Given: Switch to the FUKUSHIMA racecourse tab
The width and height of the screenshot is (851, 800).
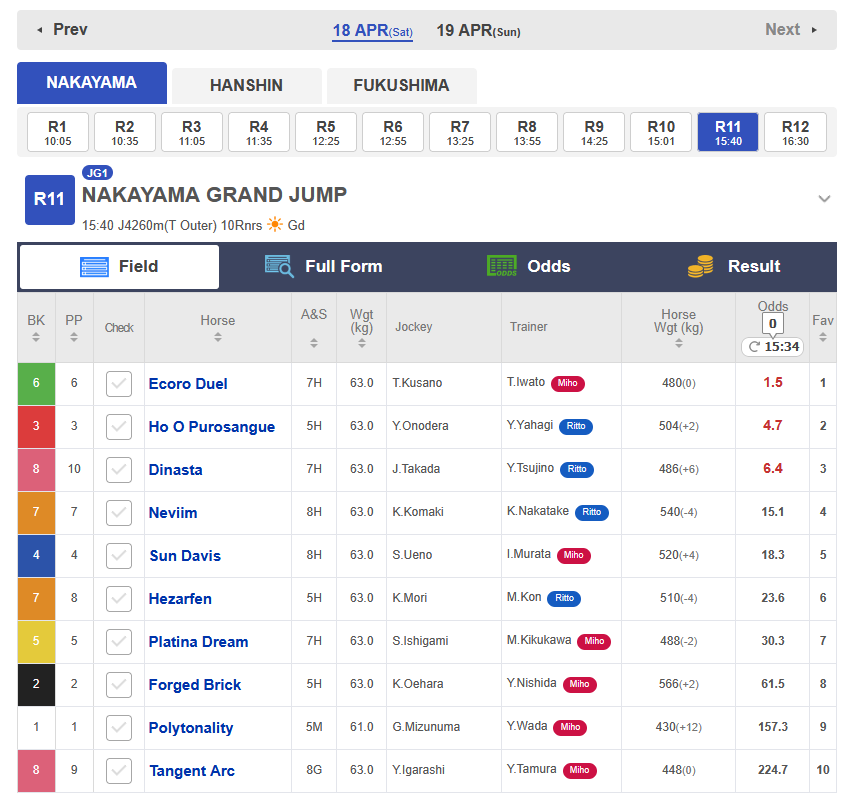Looking at the screenshot, I should [402, 86].
